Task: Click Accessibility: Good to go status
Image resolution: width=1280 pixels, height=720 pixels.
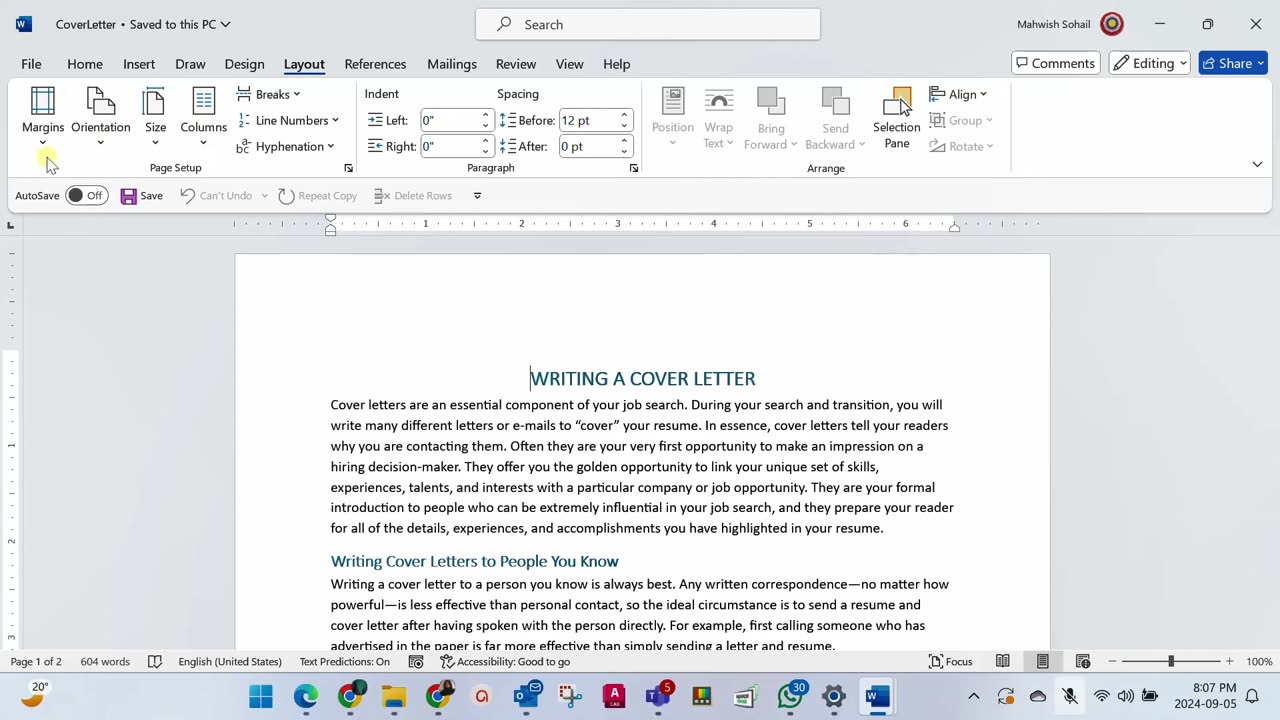Action: click(505, 661)
